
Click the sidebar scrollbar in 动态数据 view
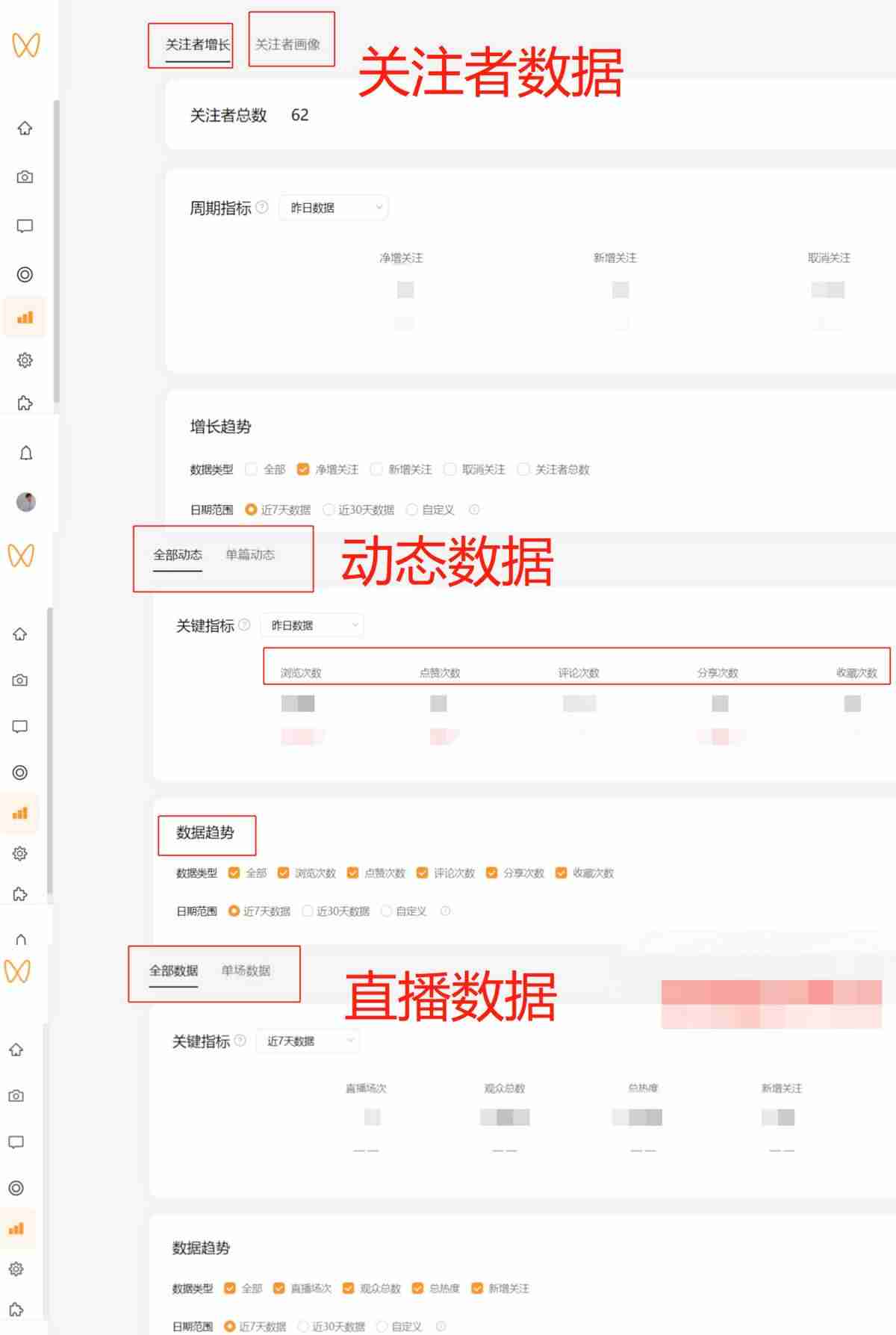point(50,750)
